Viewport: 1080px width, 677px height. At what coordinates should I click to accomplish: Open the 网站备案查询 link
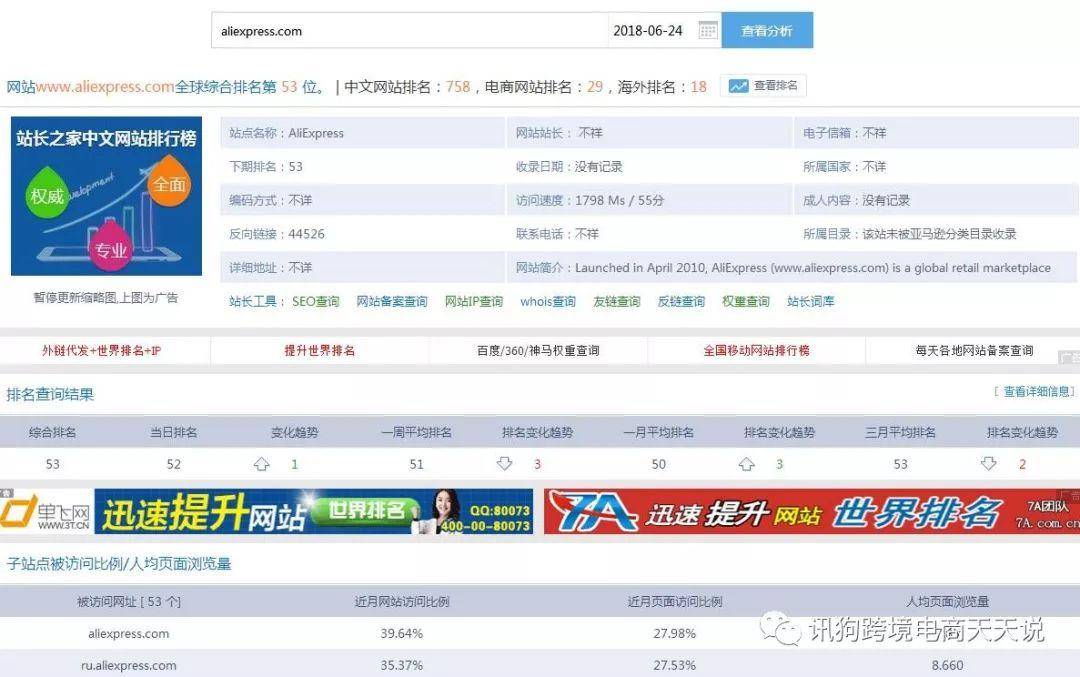[392, 301]
